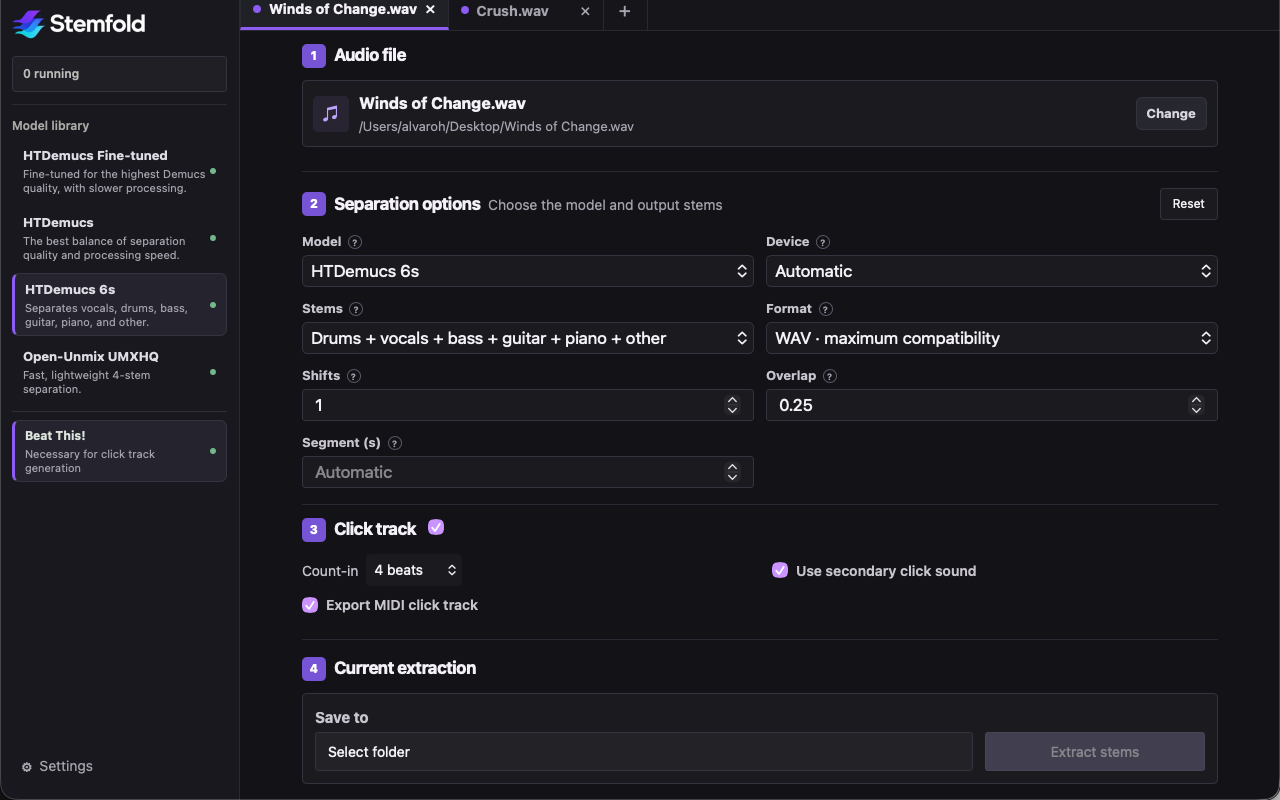Select the HTDemucs model in library

(119, 238)
